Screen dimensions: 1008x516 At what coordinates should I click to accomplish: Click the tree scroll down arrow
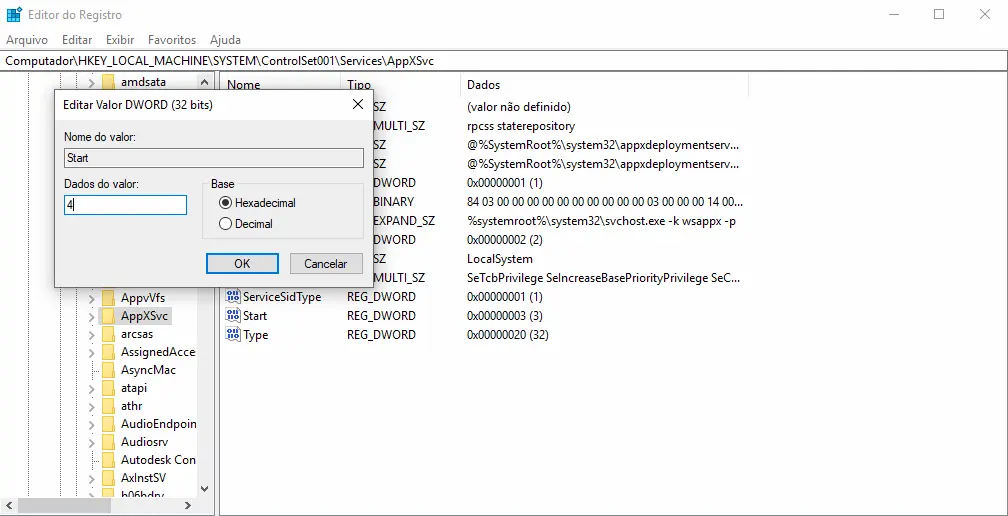click(204, 488)
